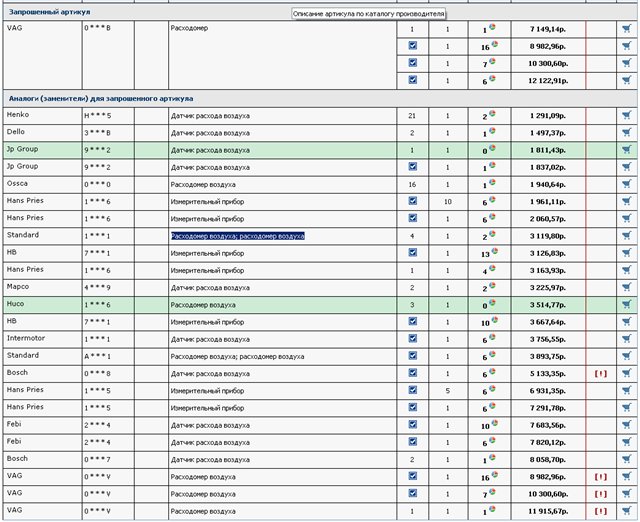The height and width of the screenshot is (522, 640).
Task: Add Intermotor 3 756,55р. to cart
Action: point(627,339)
